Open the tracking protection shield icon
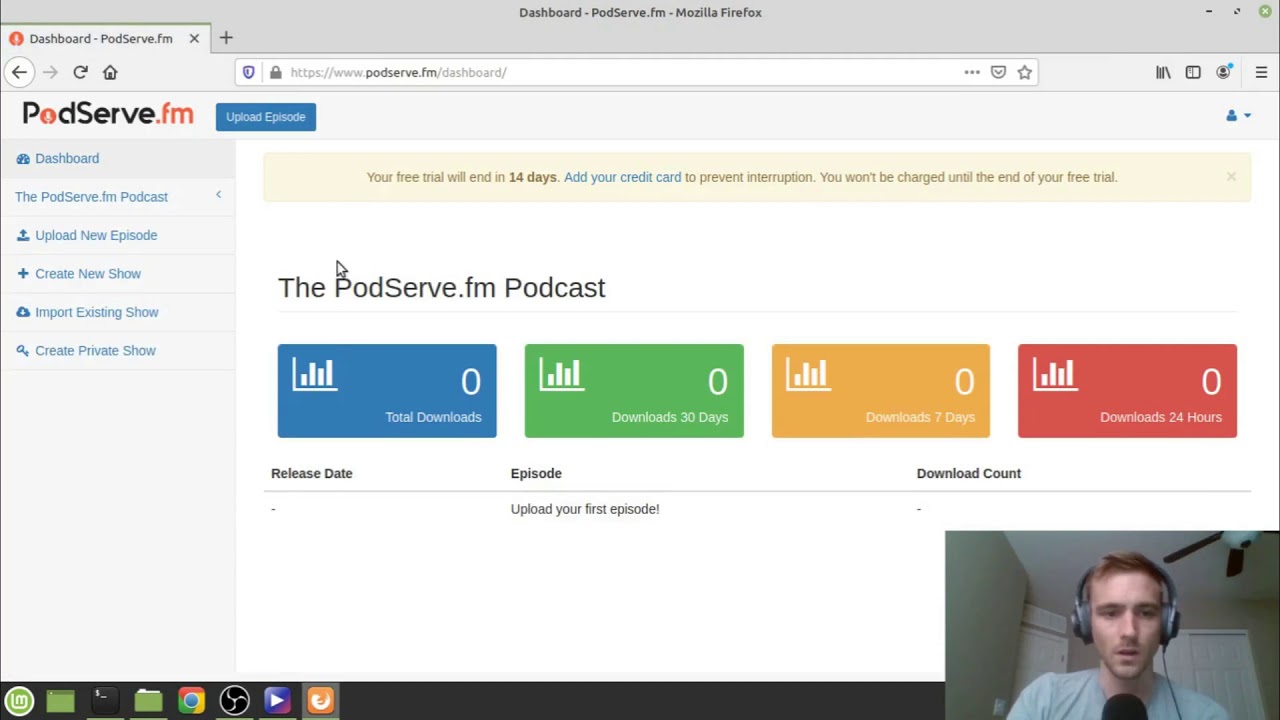The height and width of the screenshot is (720, 1280). (x=249, y=72)
